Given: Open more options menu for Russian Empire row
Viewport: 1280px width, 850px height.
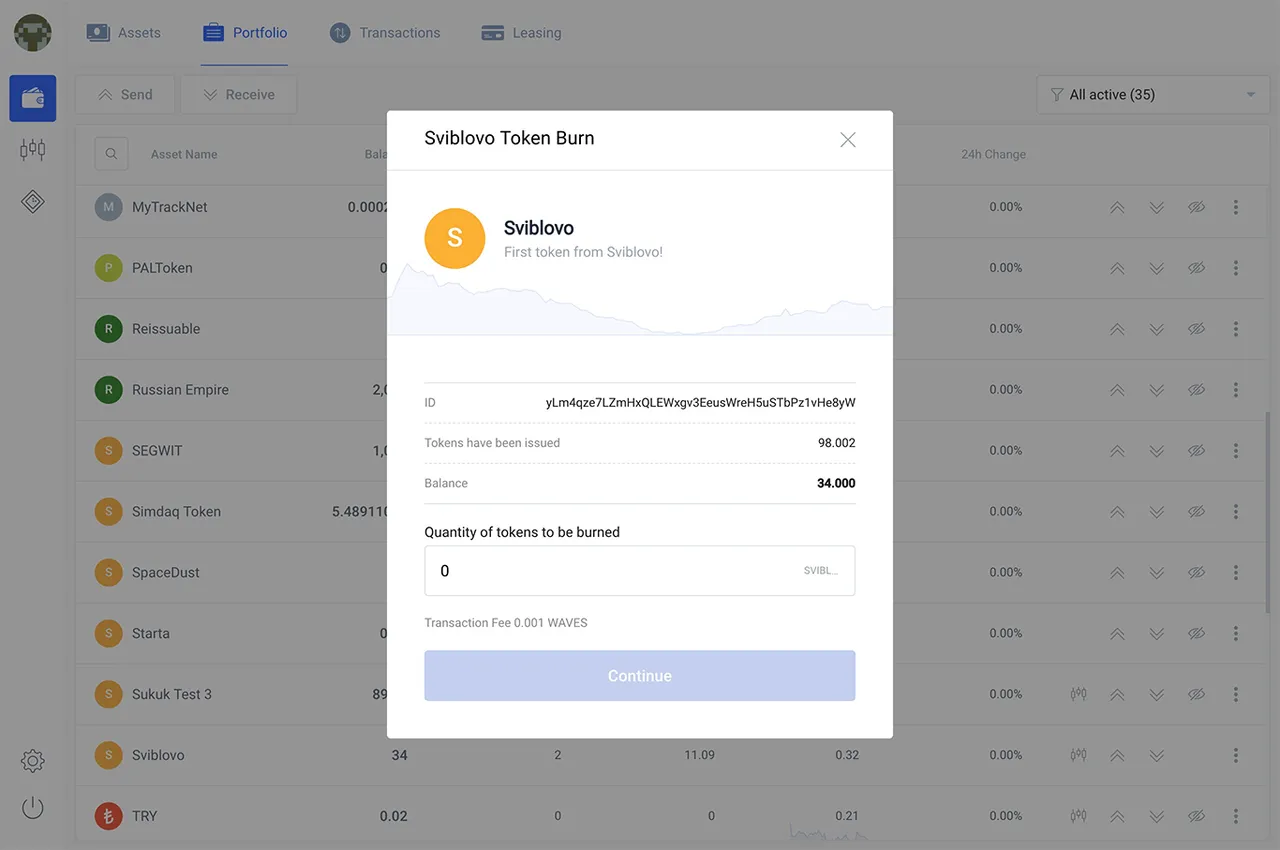Looking at the screenshot, I should click(1236, 390).
